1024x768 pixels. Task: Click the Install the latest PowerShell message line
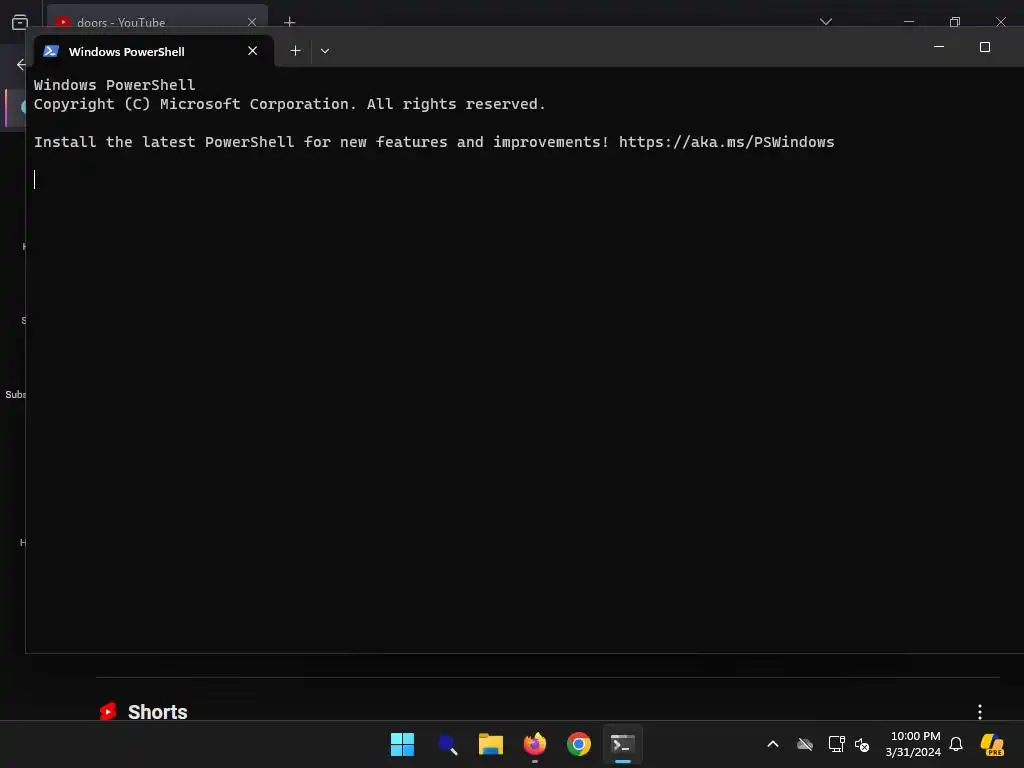[x=434, y=142]
